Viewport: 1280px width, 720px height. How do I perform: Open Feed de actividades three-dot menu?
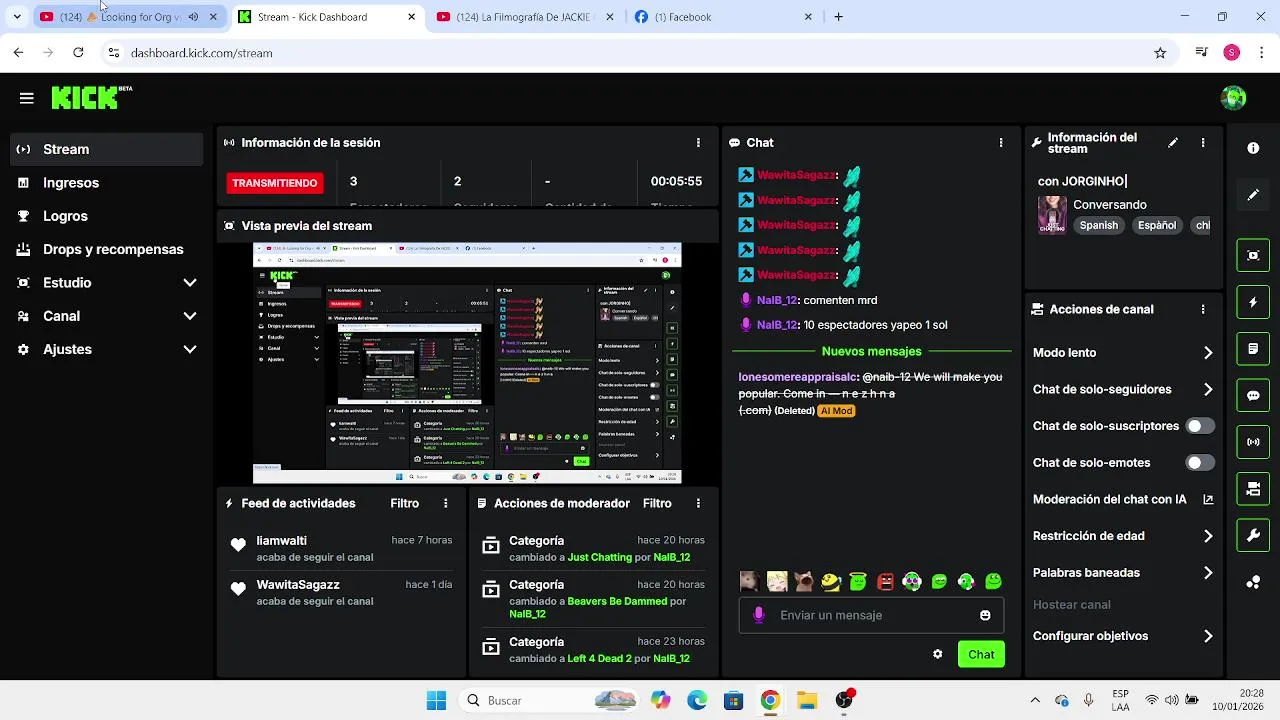(x=446, y=503)
